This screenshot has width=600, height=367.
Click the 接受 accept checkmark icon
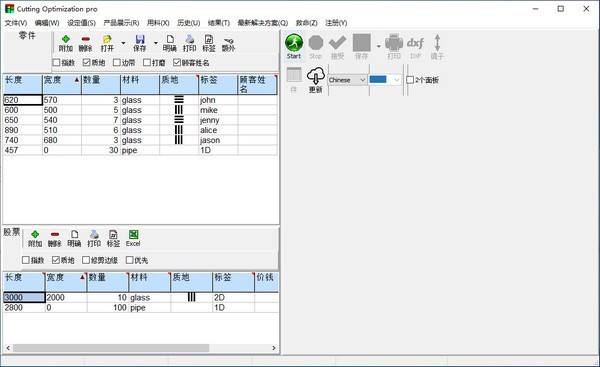tap(338, 43)
